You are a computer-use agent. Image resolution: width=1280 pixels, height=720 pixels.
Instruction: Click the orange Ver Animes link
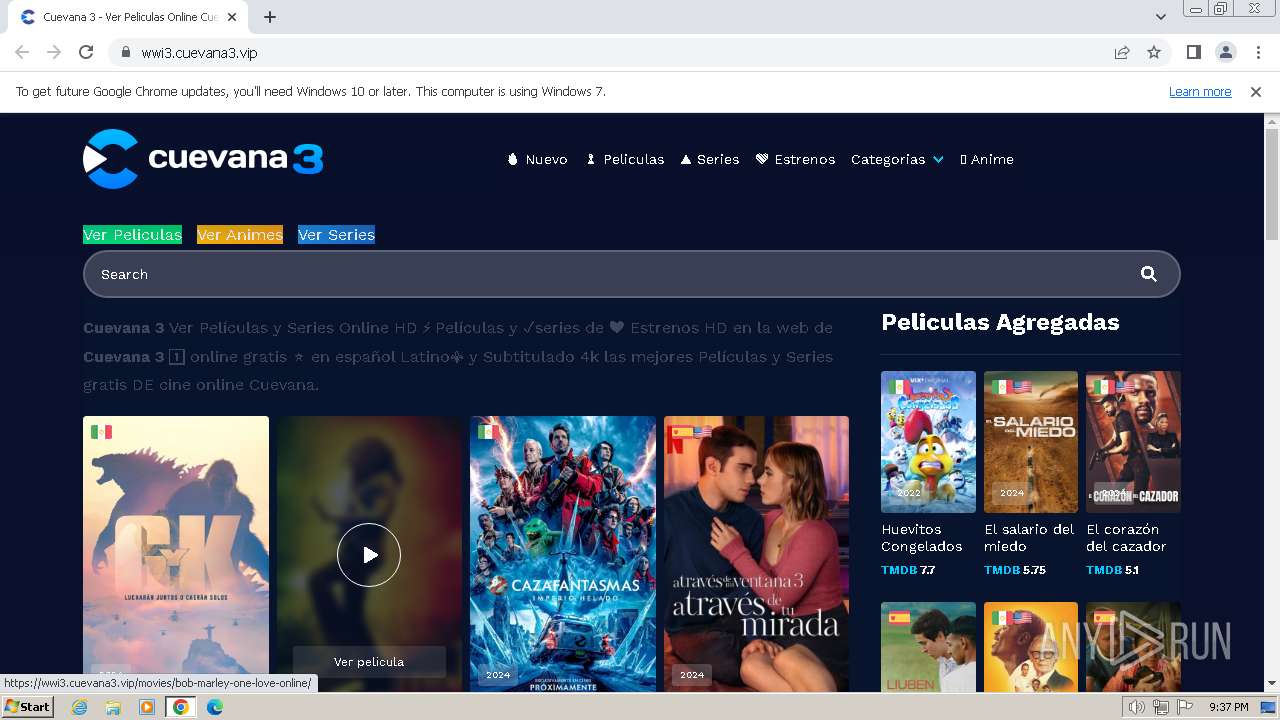tap(240, 235)
